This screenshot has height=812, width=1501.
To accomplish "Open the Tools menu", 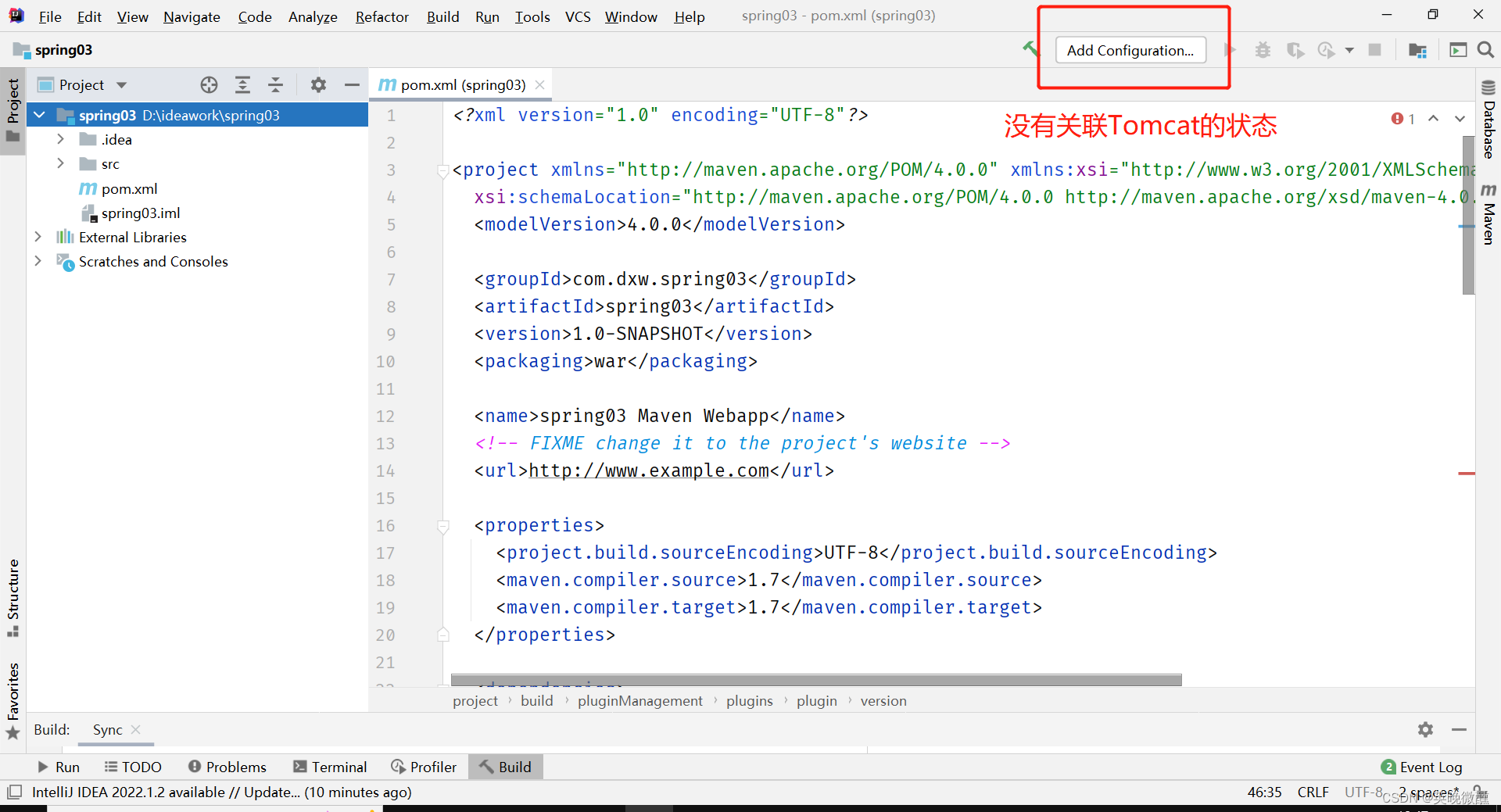I will point(532,16).
